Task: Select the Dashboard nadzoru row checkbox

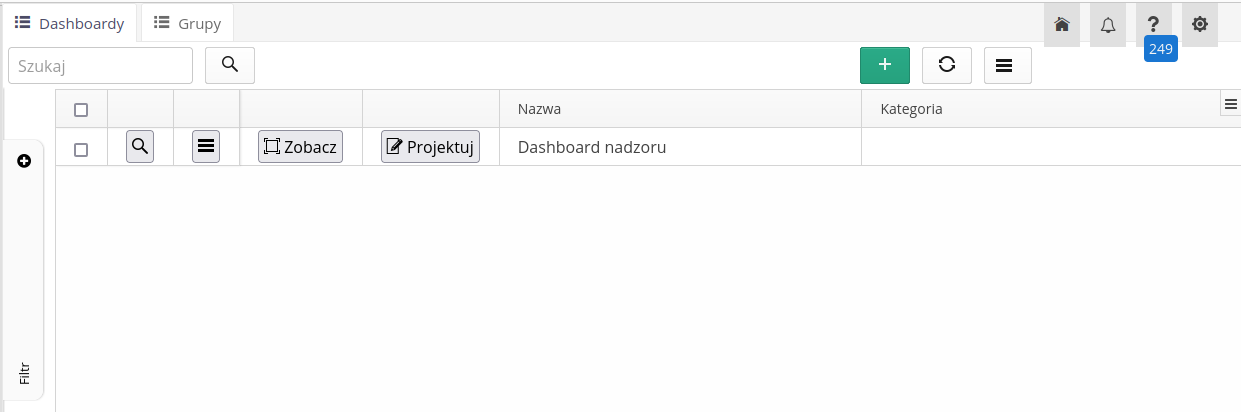Action: point(82,149)
